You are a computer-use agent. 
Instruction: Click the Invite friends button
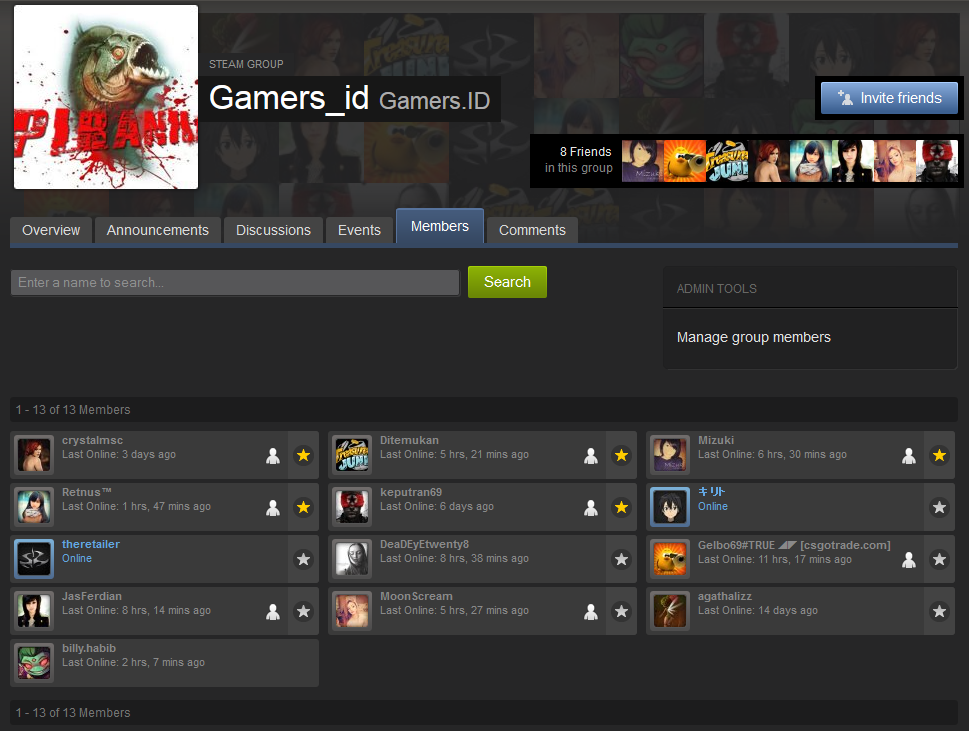point(889,98)
